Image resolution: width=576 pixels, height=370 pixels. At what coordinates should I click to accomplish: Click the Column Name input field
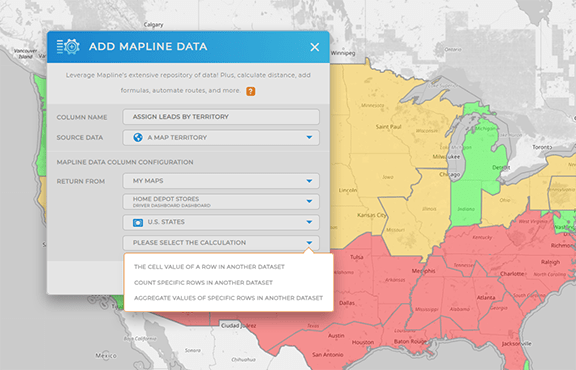(x=221, y=117)
